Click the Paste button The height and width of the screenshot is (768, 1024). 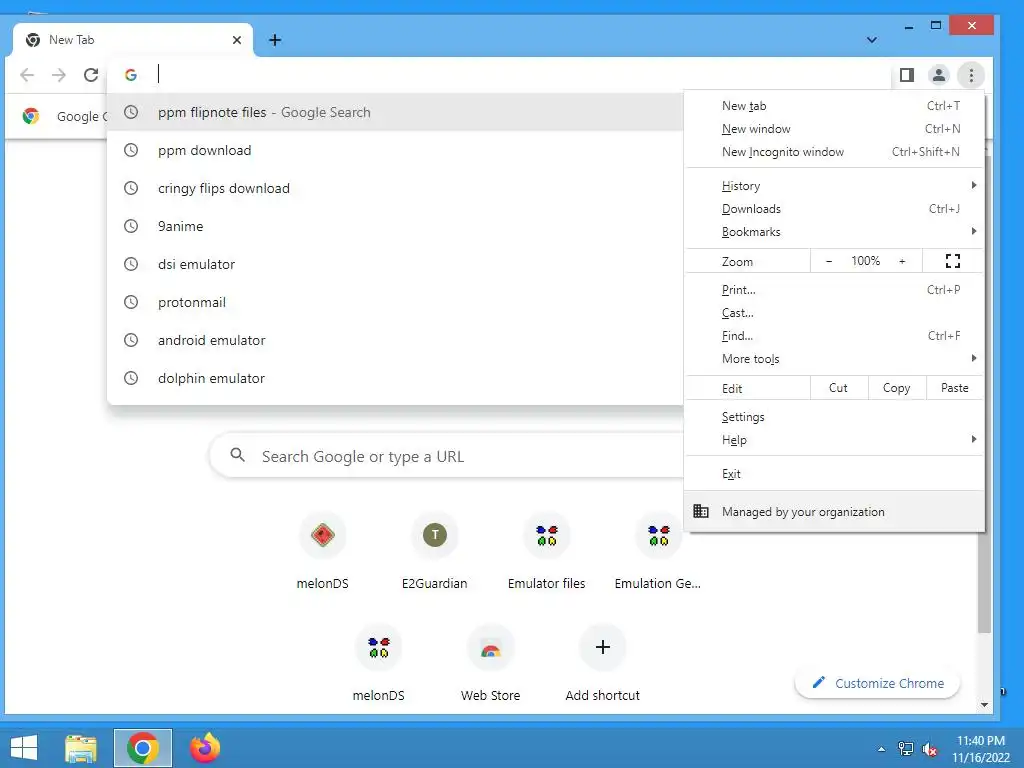(955, 388)
